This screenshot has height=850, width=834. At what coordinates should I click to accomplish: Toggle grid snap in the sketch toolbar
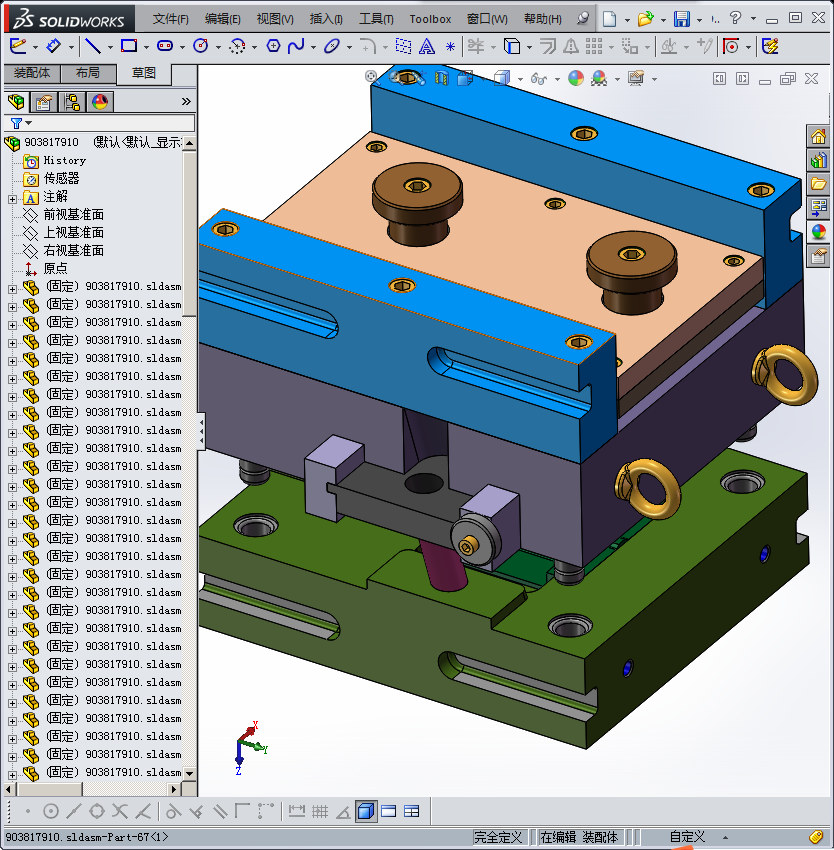tap(320, 811)
